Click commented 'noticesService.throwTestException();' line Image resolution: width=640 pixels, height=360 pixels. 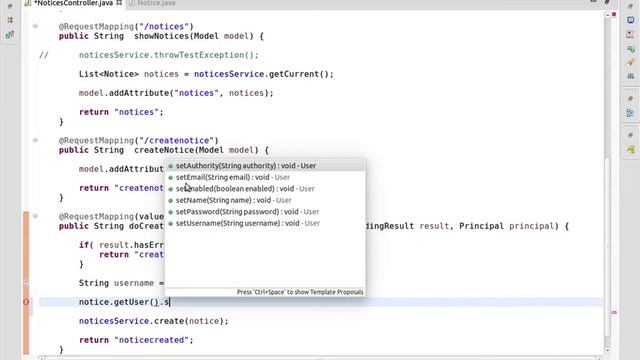click(x=169, y=55)
